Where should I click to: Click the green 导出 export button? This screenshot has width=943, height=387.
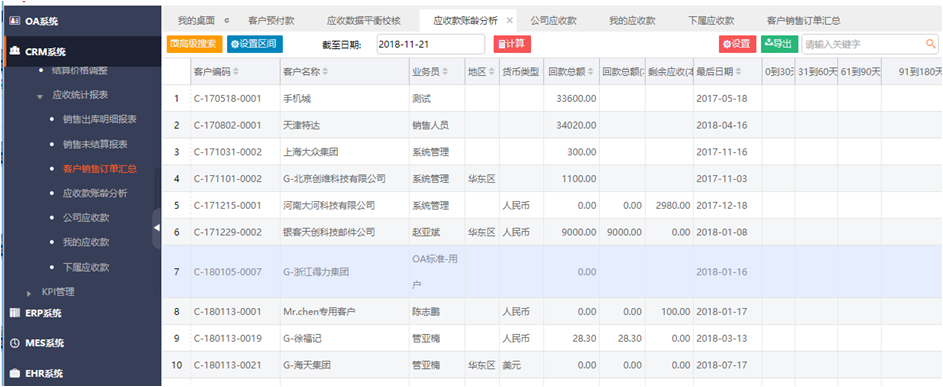coord(779,44)
